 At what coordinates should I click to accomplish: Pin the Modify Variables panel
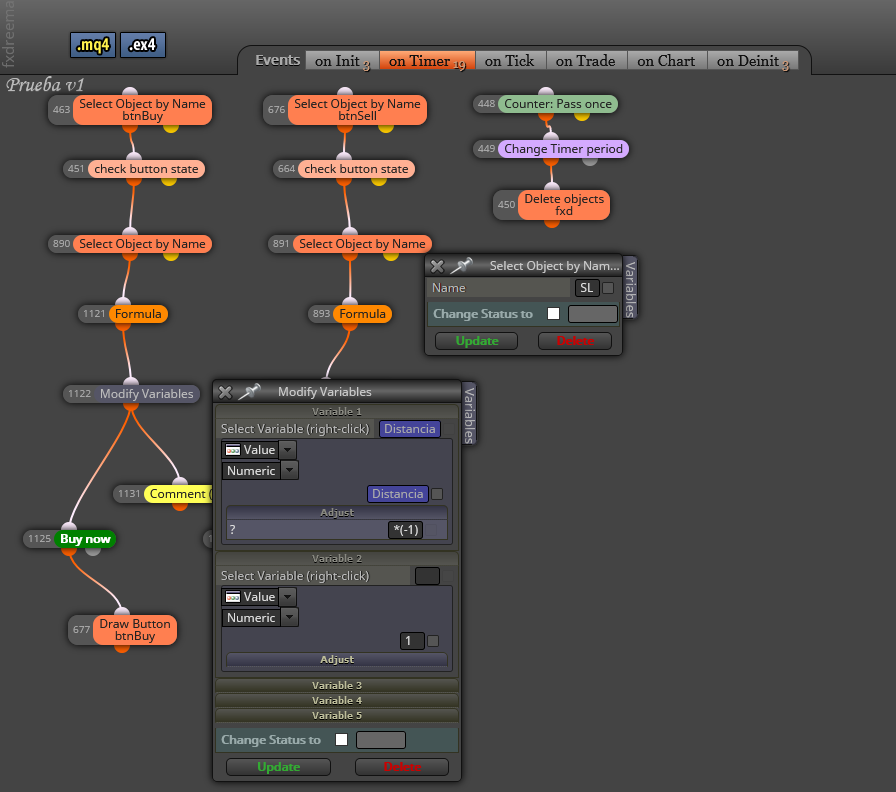click(250, 391)
